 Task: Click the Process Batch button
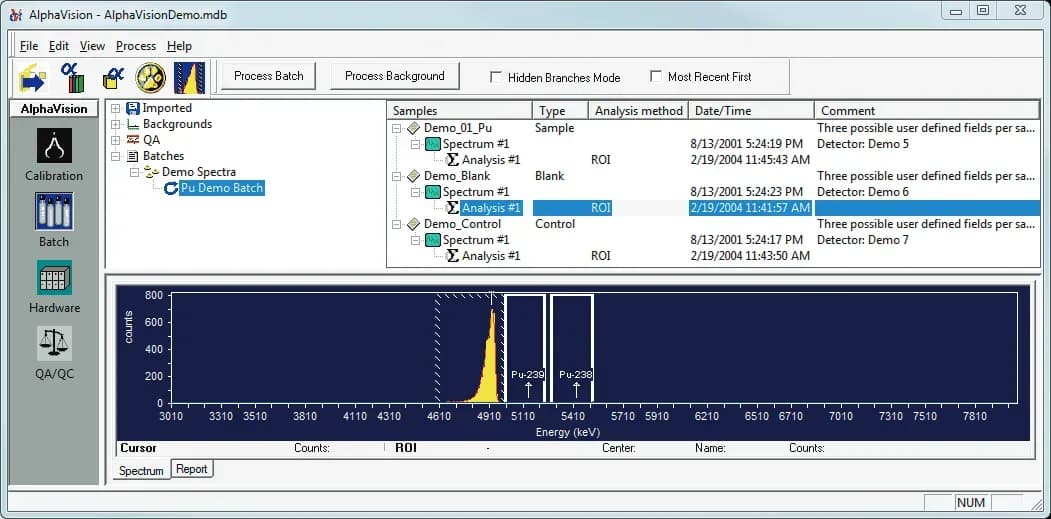[269, 76]
